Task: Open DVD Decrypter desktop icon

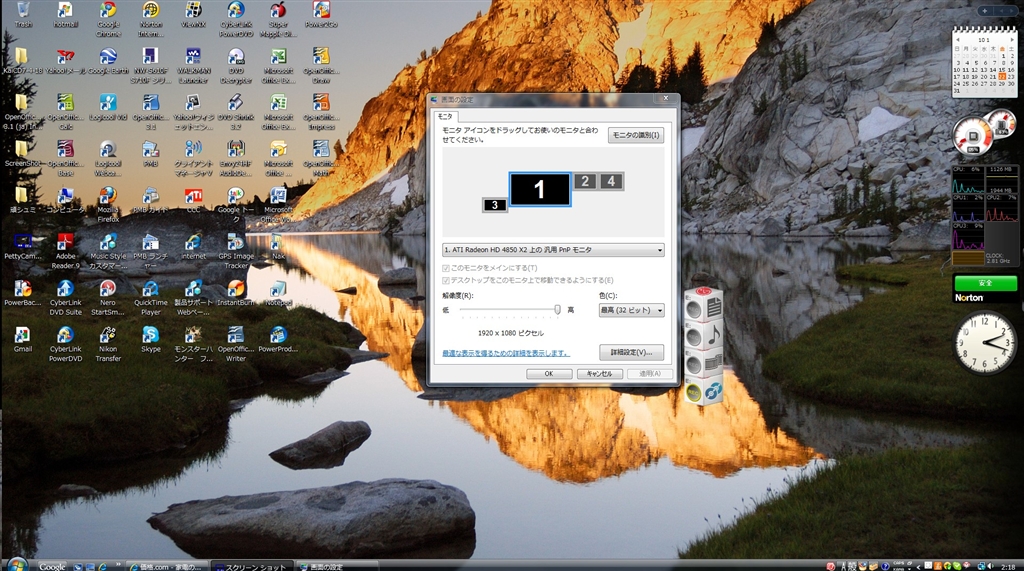Action: 236,65
